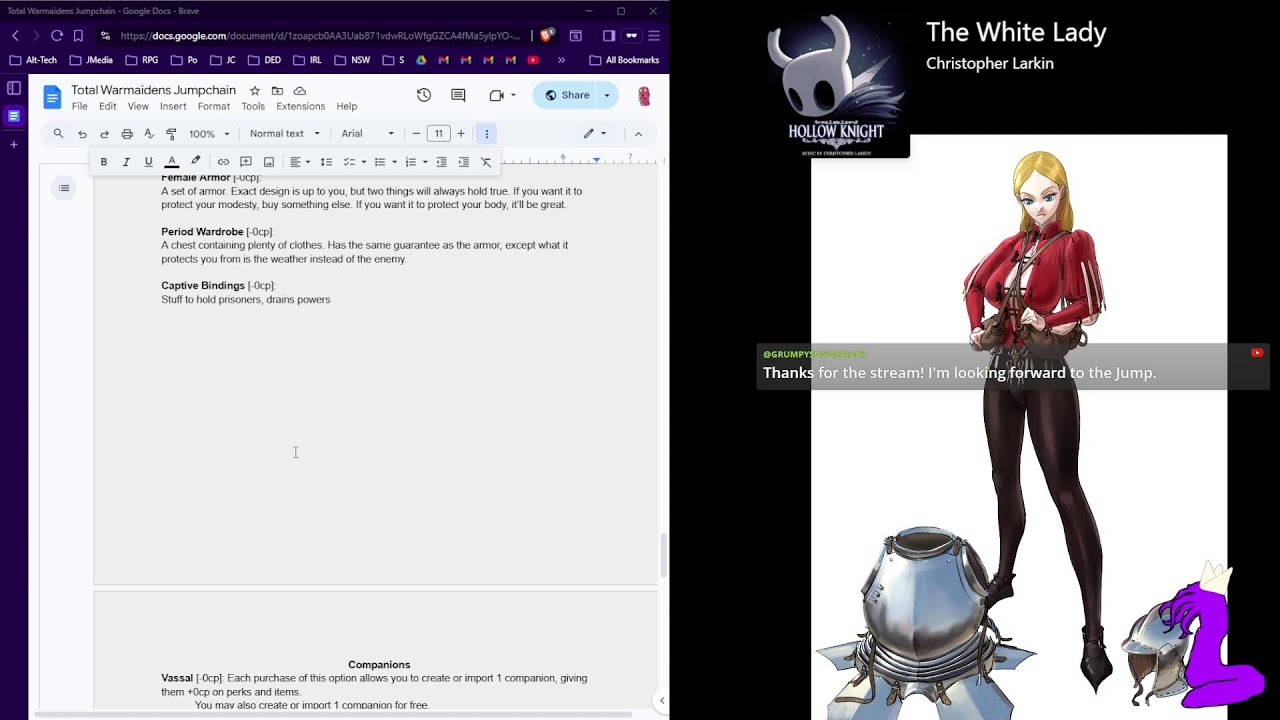Open the 100% zoom dropdown

tap(209, 134)
